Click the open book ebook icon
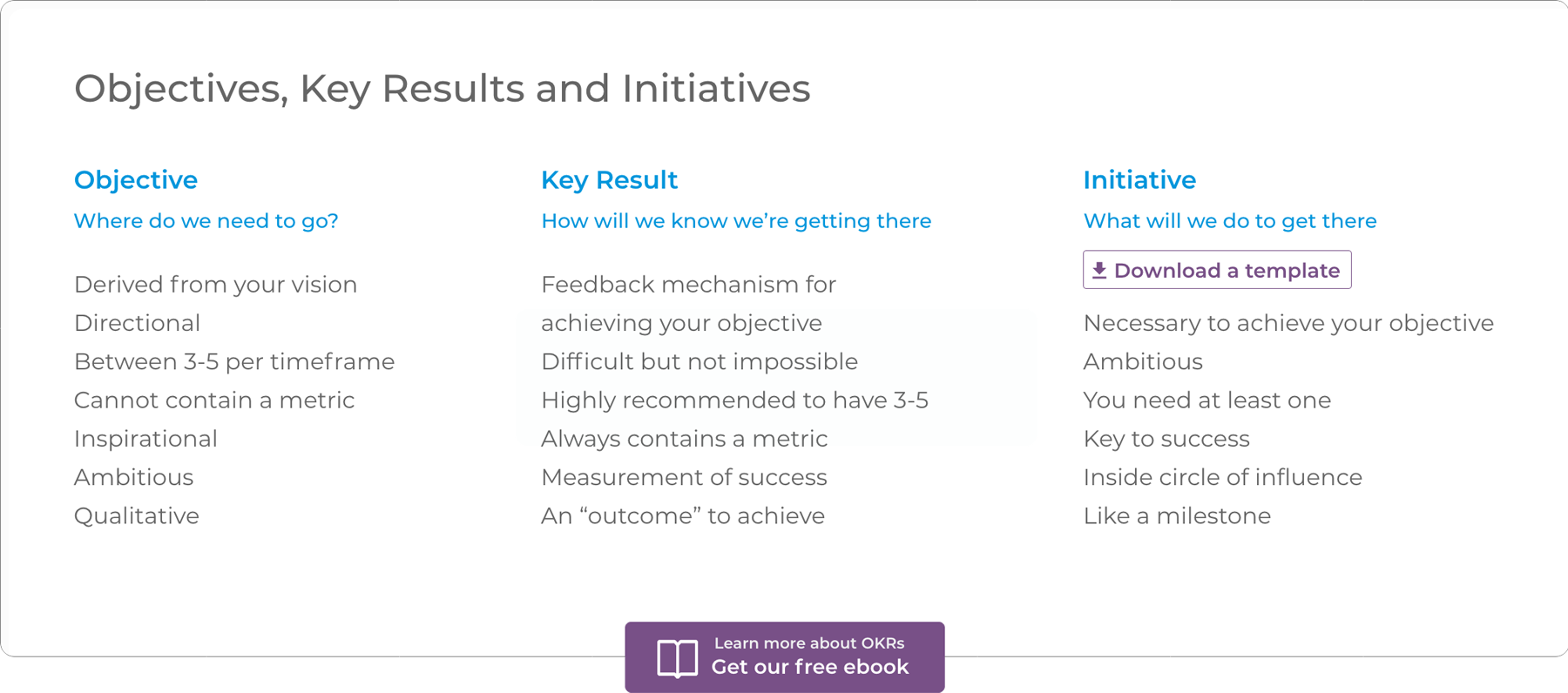Image resolution: width=1568 pixels, height=693 pixels. tap(677, 658)
